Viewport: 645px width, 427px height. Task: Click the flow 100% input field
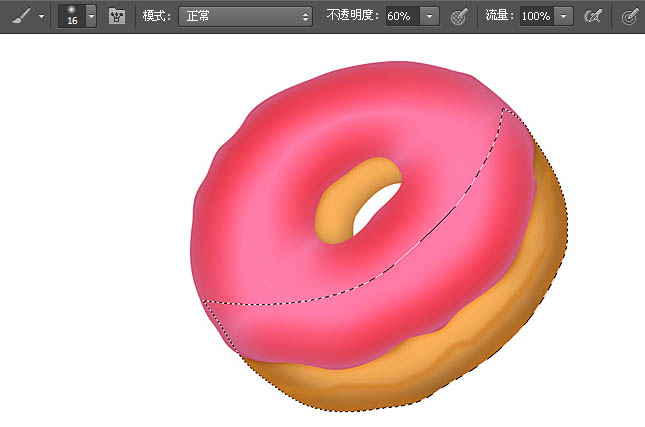click(536, 16)
